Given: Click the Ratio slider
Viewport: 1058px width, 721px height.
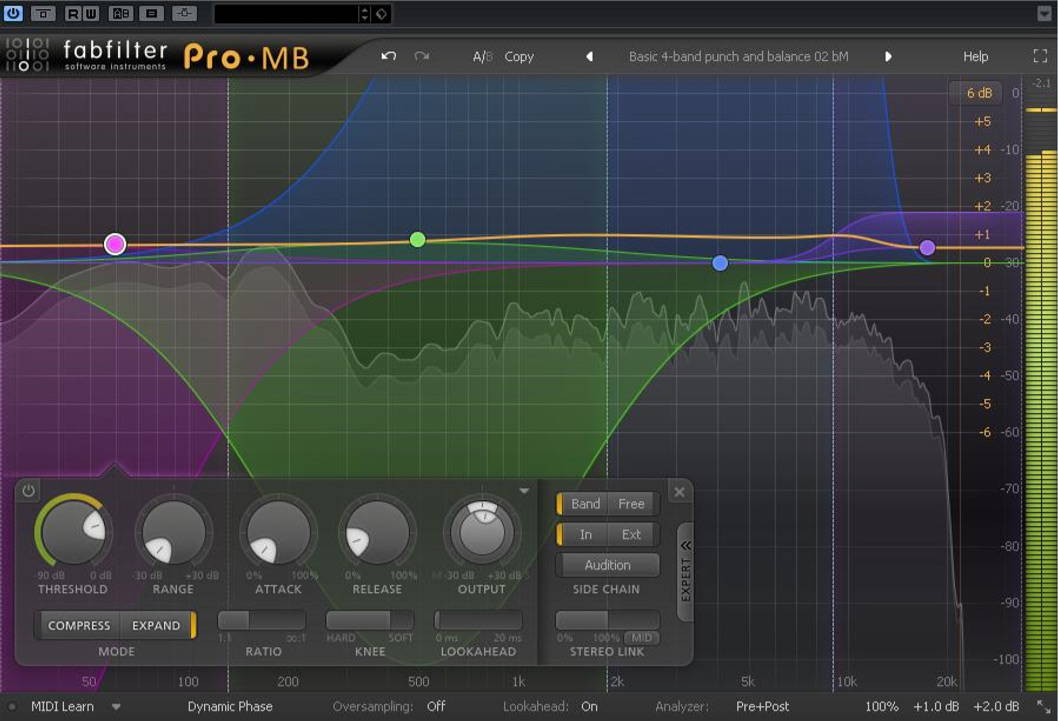Looking at the screenshot, I should 262,620.
